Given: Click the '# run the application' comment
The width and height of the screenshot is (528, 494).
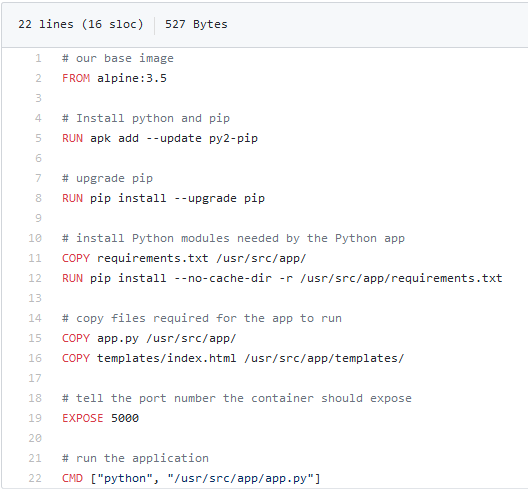Looking at the screenshot, I should pyautogui.click(x=135, y=458).
